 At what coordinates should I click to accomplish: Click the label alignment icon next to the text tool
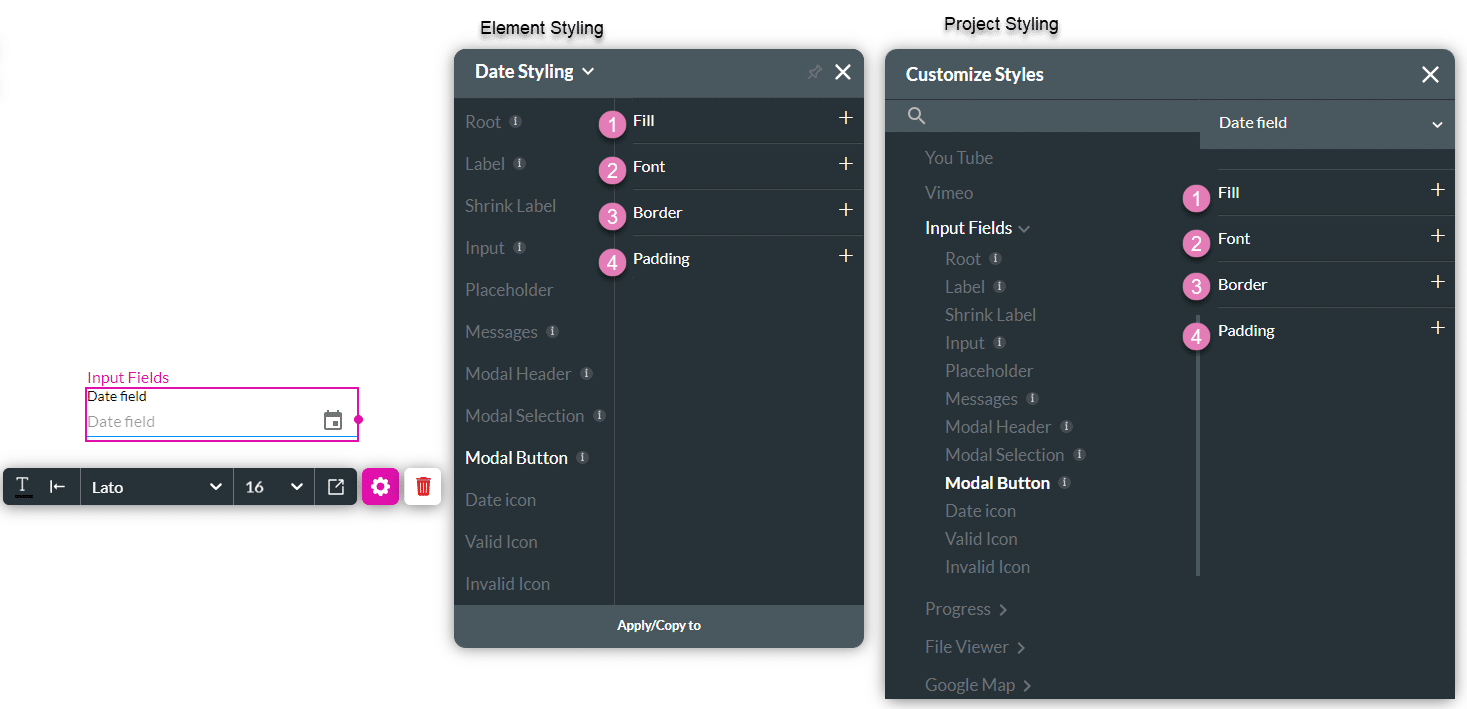[56, 486]
